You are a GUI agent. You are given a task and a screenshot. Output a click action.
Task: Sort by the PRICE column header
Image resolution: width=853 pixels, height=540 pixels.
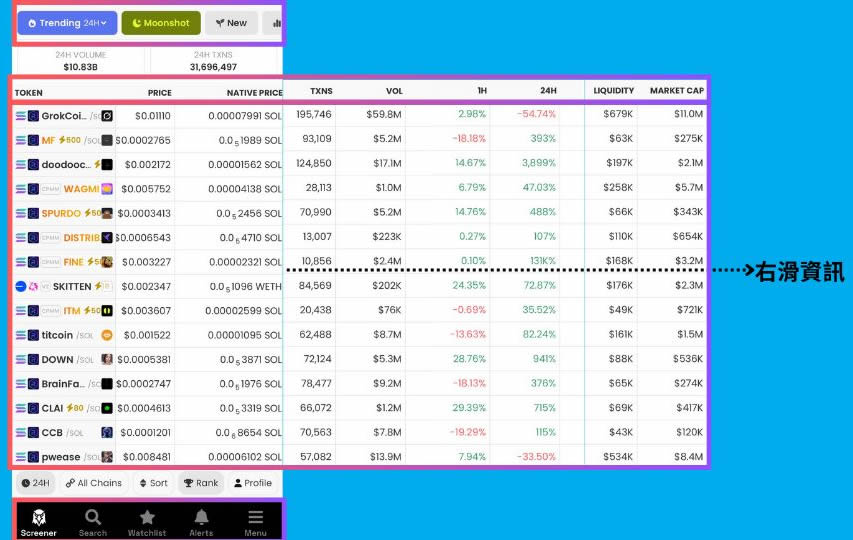pyautogui.click(x=159, y=92)
